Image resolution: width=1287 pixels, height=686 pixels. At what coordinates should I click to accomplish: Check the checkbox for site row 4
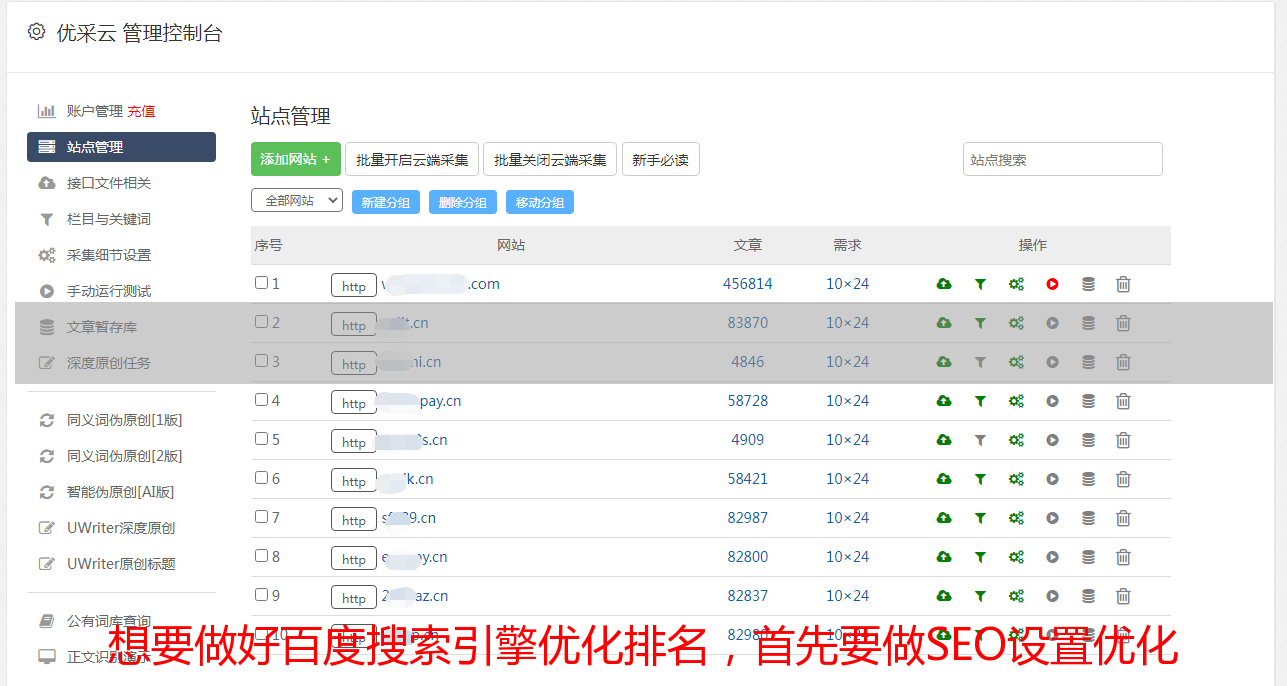pyautogui.click(x=261, y=400)
